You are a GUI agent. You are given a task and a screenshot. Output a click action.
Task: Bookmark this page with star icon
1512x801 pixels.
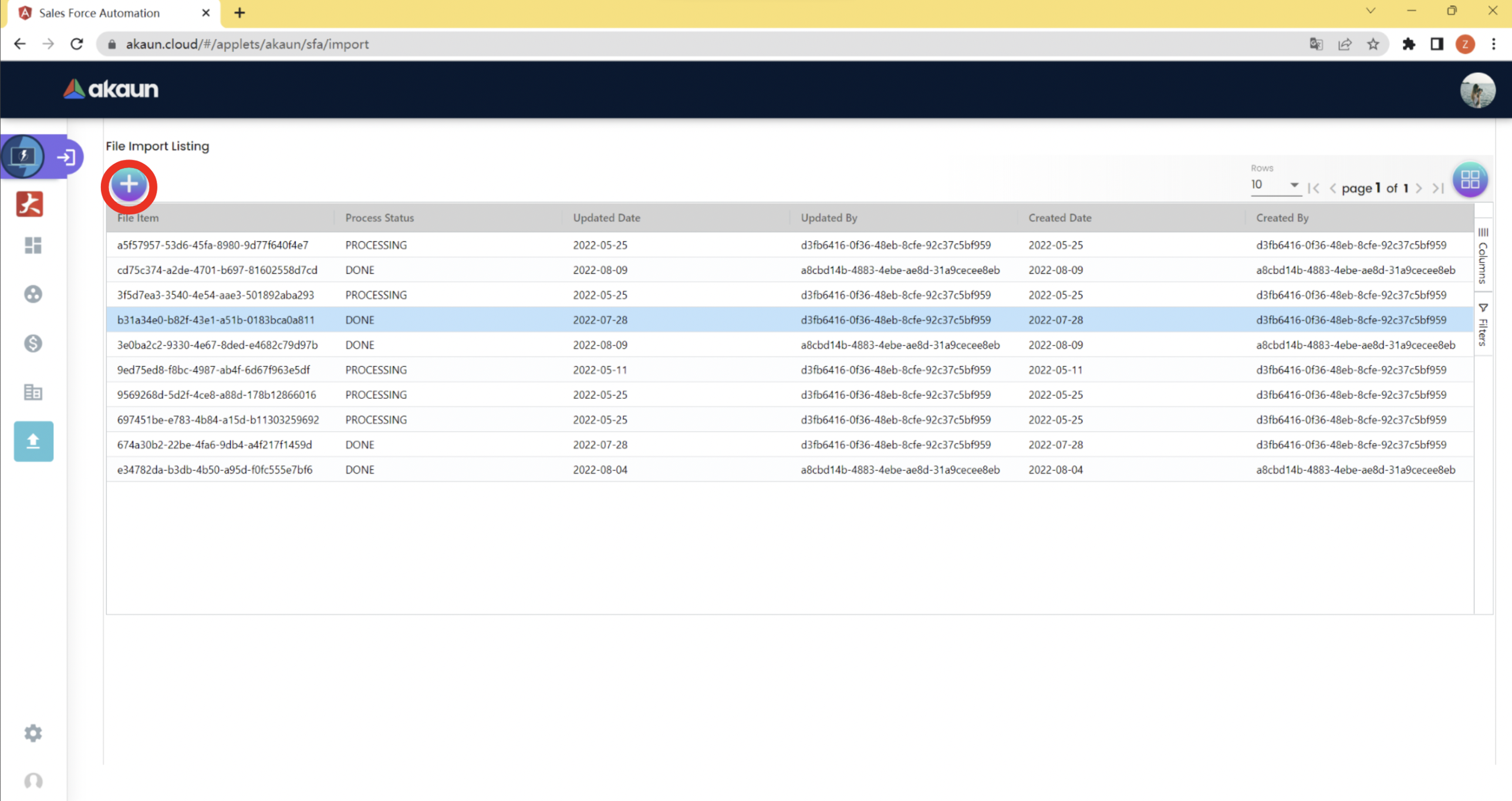coord(1373,44)
